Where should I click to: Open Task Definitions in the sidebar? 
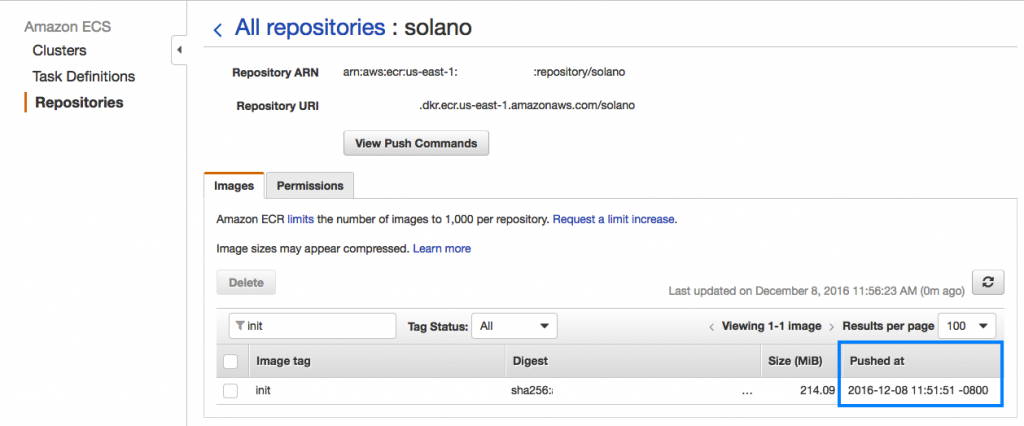coord(83,76)
